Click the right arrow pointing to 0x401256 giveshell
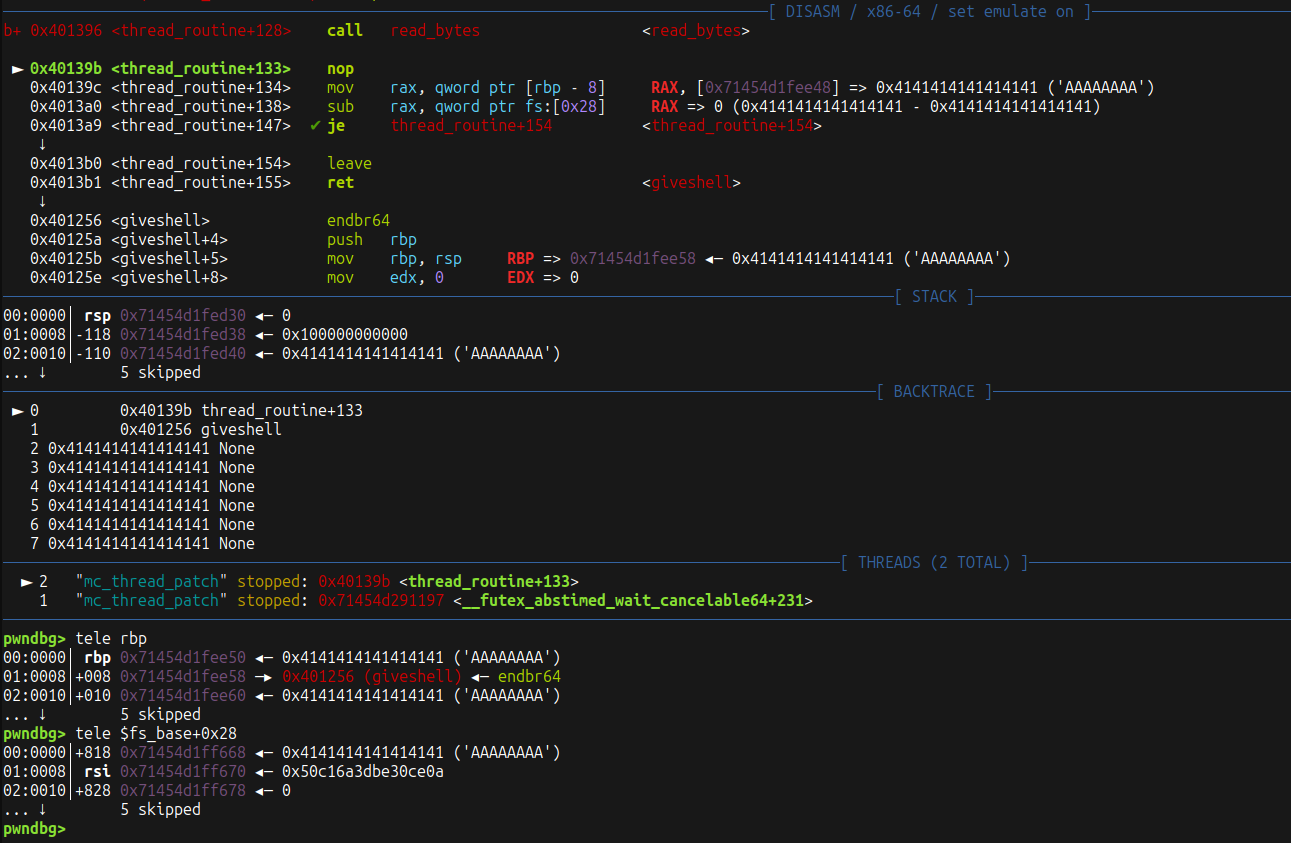Screen dimensions: 1291x843 pyautogui.click(x=270, y=677)
